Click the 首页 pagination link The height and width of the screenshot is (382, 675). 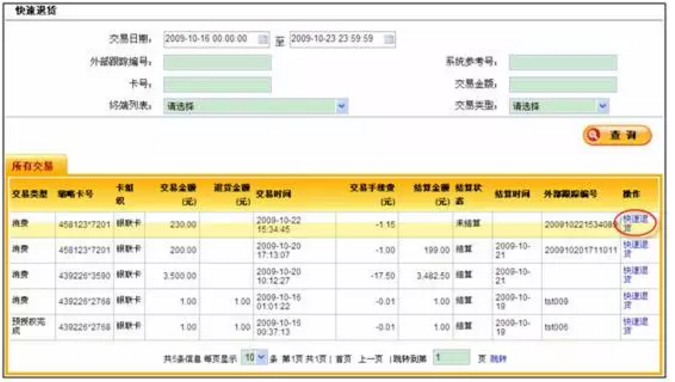coord(343,359)
